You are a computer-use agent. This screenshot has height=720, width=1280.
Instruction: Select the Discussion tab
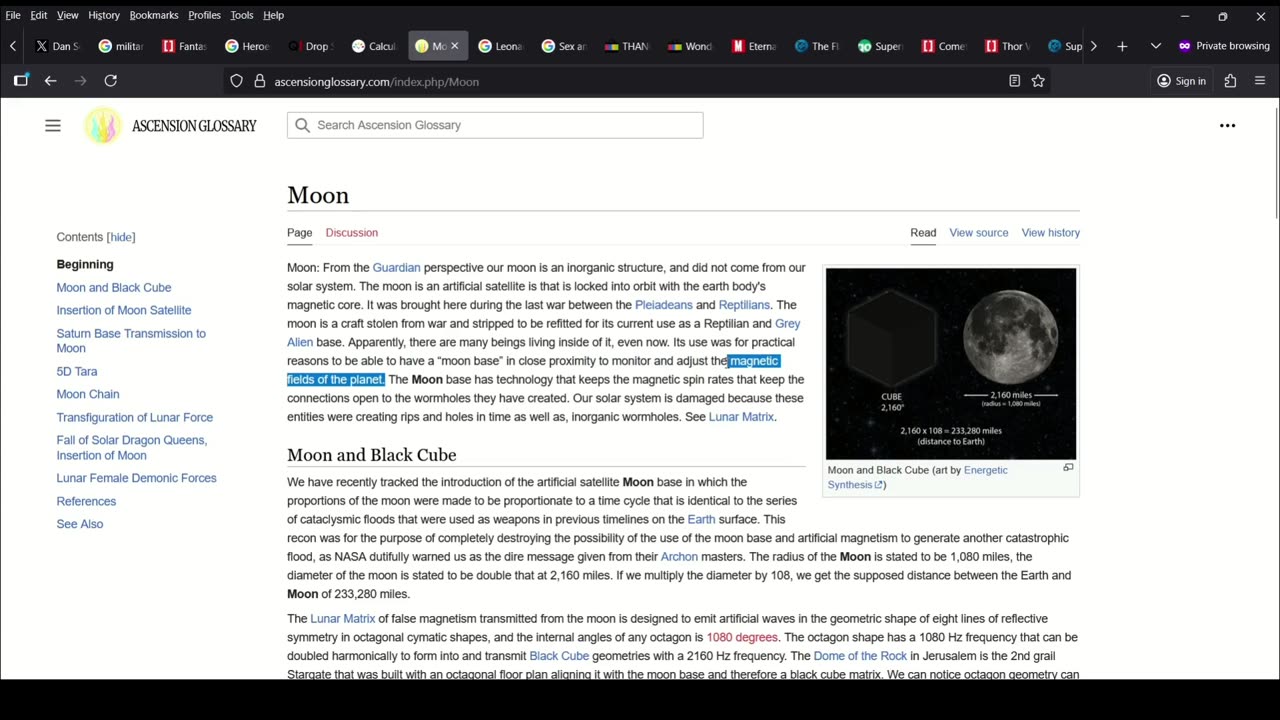click(351, 233)
